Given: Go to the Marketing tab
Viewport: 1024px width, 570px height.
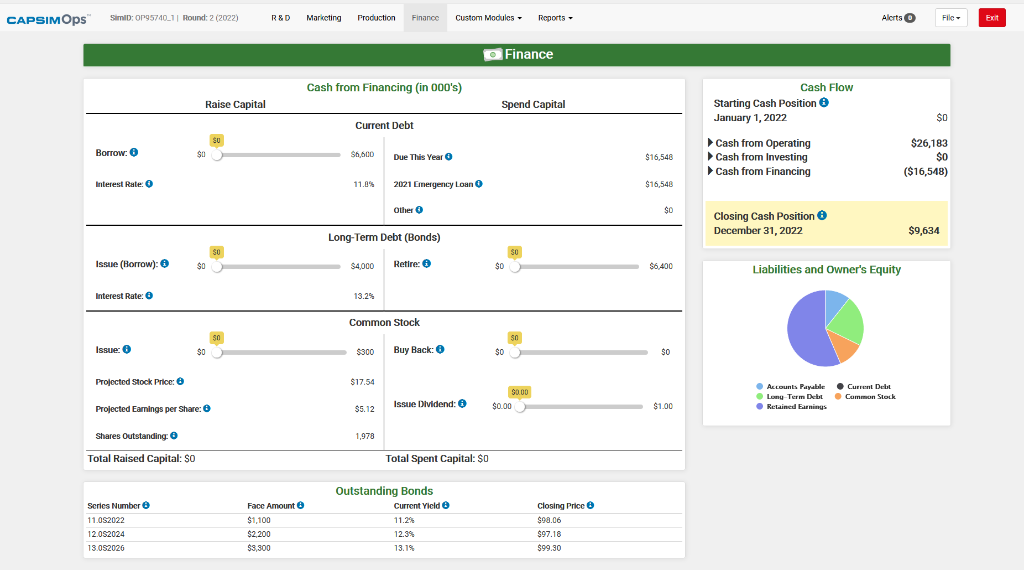Looking at the screenshot, I should coord(323,18).
